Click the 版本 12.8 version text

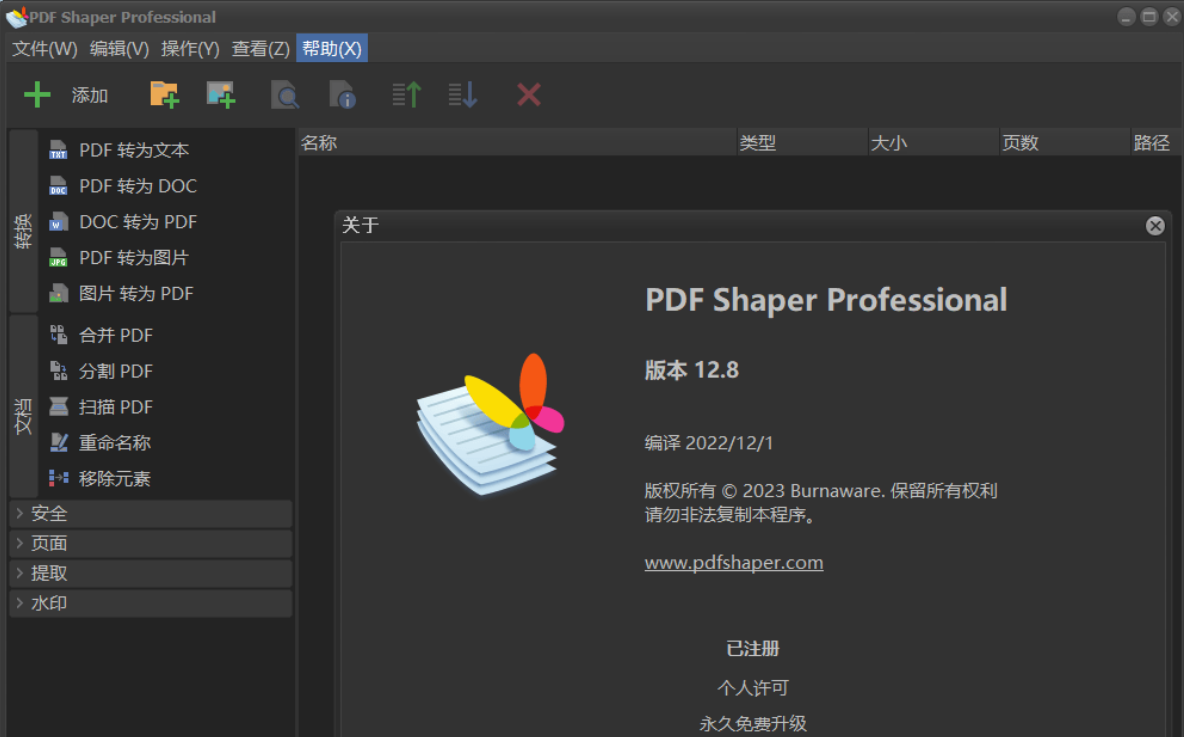click(x=692, y=370)
